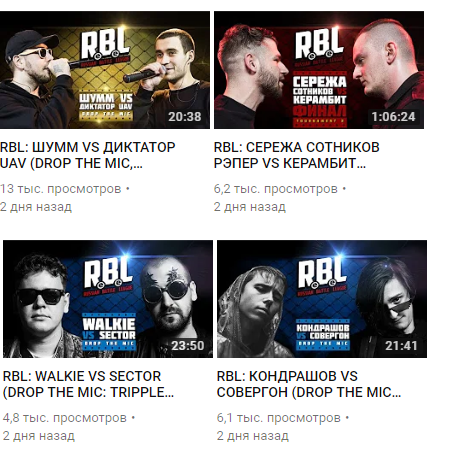The width and height of the screenshot is (455, 458).
Task: Open the СЕРЕЖА СОТНИКОВ vs КЕРАМБИТ thumbnail
Action: [319, 70]
